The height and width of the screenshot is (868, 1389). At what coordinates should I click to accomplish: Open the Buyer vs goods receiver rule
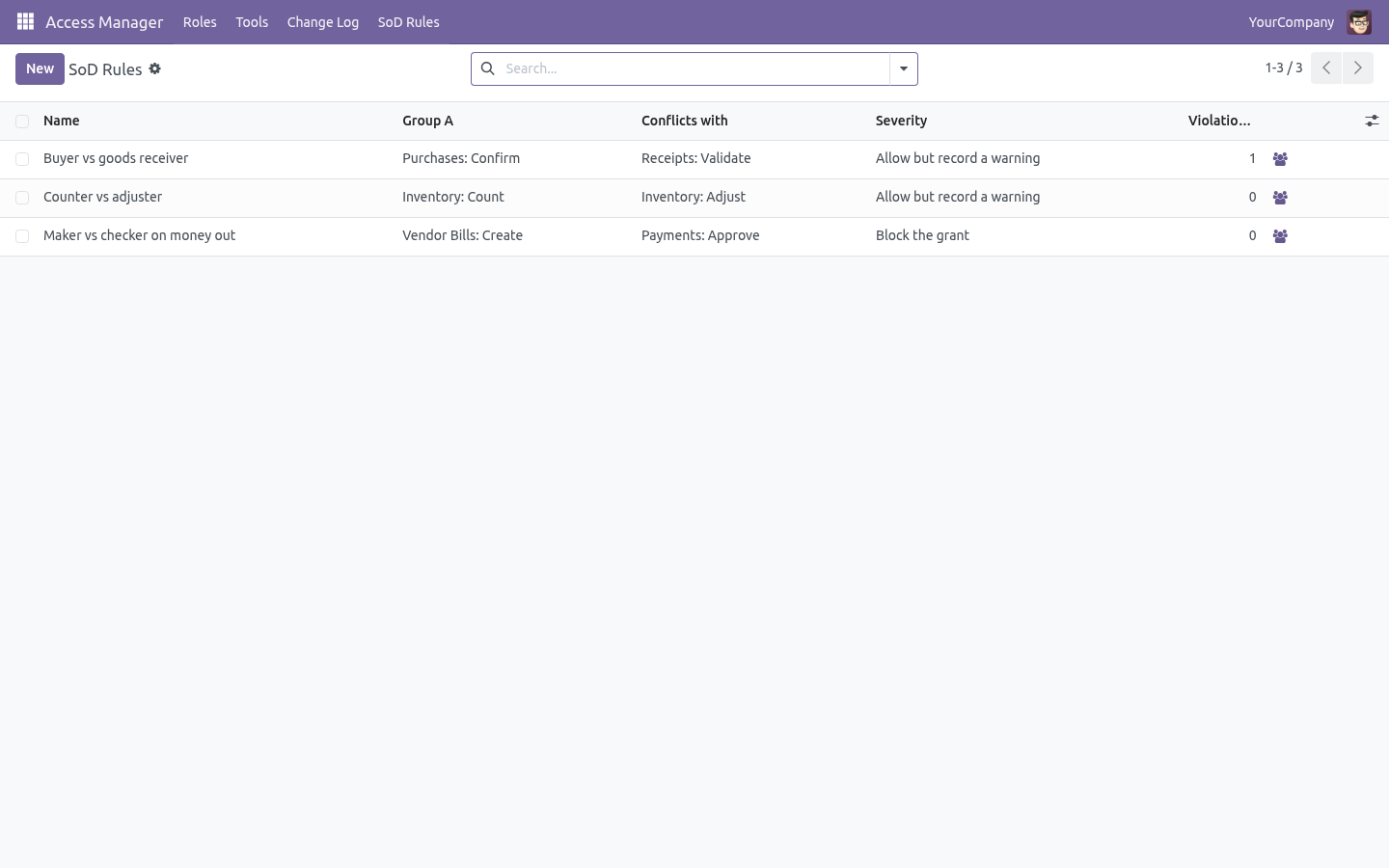click(x=116, y=158)
